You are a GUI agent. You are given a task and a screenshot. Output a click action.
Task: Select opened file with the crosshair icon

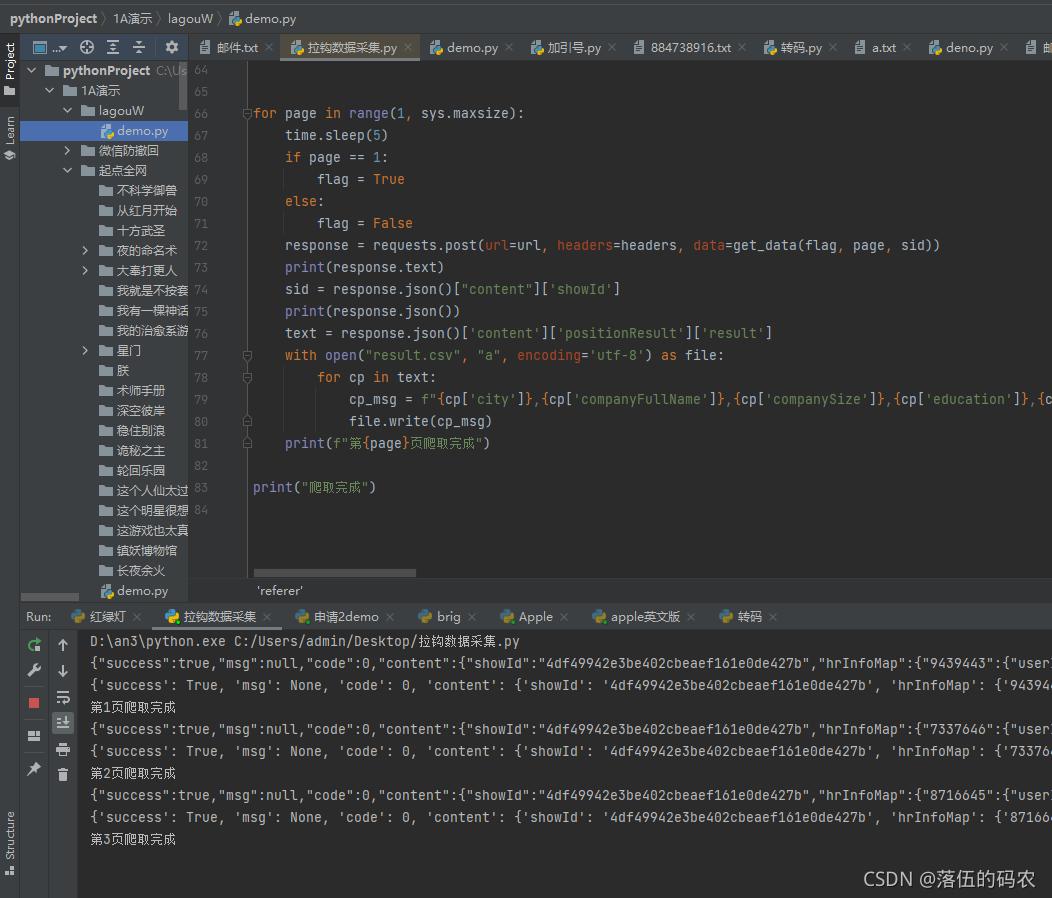coord(86,48)
